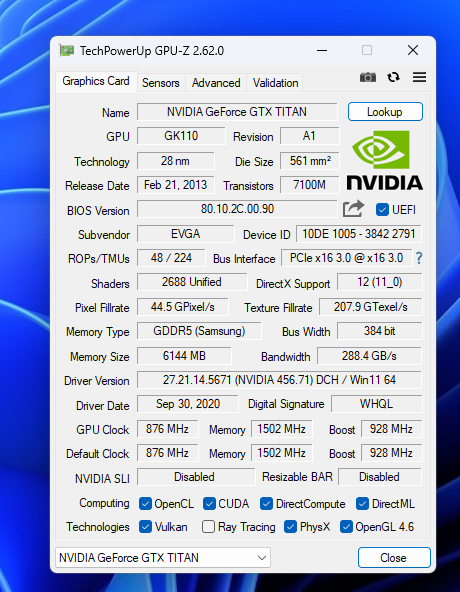460x592 pixels.
Task: Close GPU-Z with the title bar X
Action: coord(413,50)
